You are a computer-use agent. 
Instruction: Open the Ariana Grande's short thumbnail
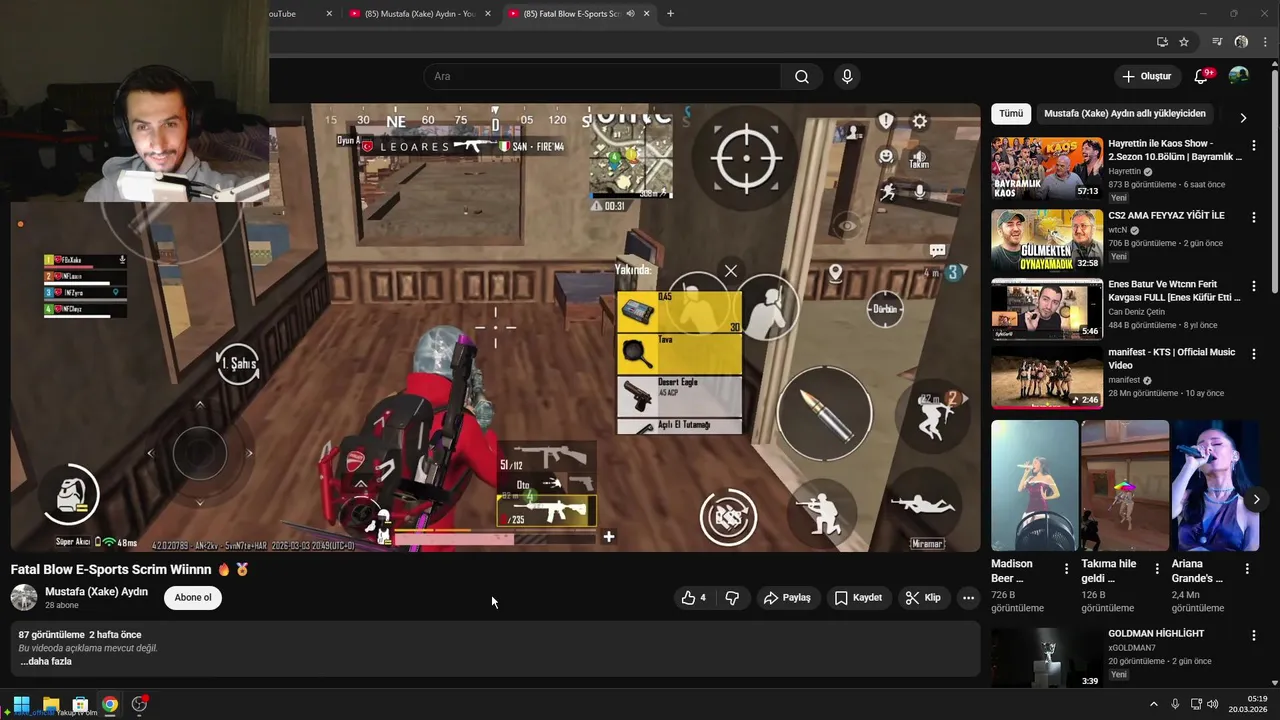[x=1215, y=485]
